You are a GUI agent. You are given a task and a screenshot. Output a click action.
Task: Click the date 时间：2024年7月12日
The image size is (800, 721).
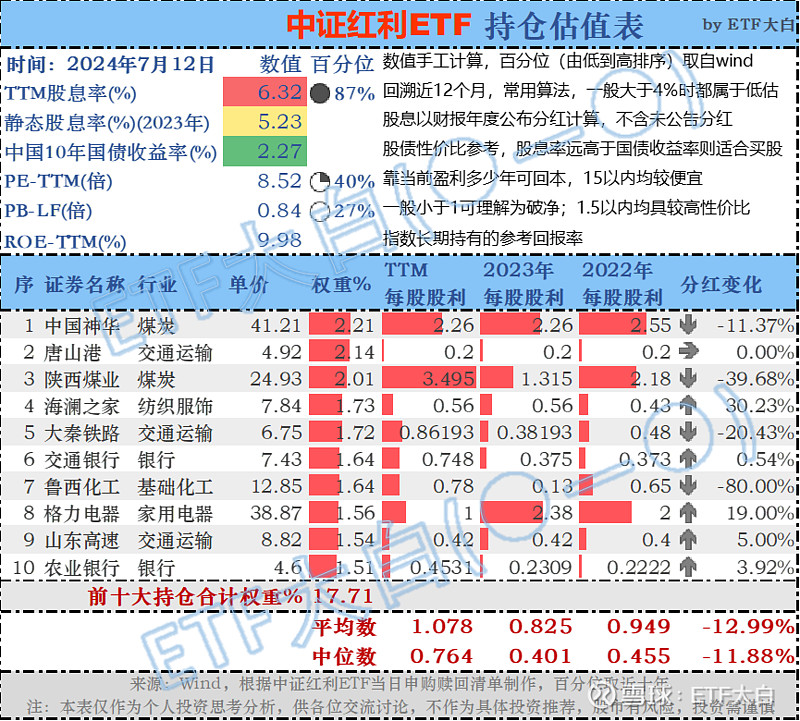[x=110, y=64]
